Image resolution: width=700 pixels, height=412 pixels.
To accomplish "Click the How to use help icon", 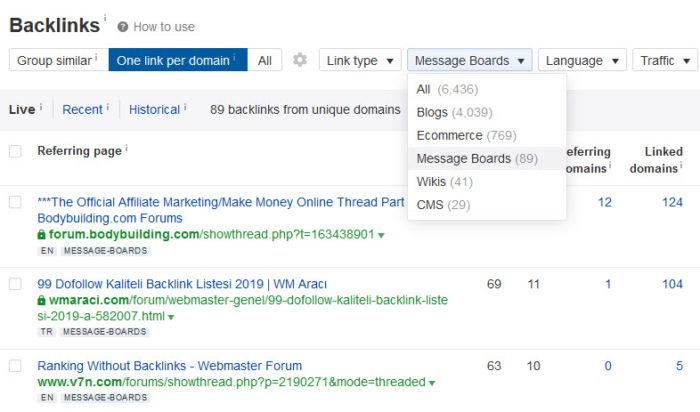I will coord(123,27).
